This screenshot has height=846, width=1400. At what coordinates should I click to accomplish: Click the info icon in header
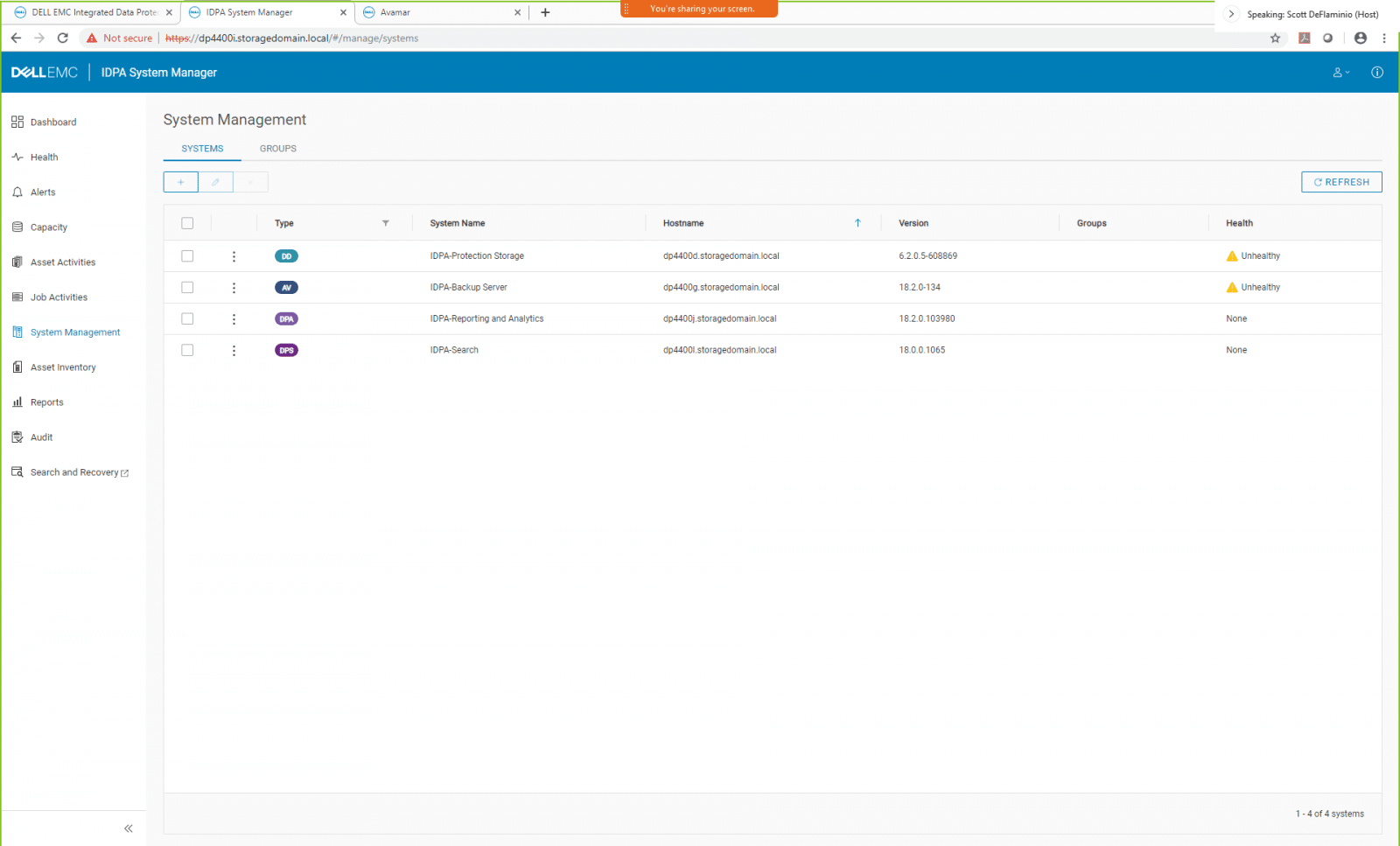tap(1377, 73)
